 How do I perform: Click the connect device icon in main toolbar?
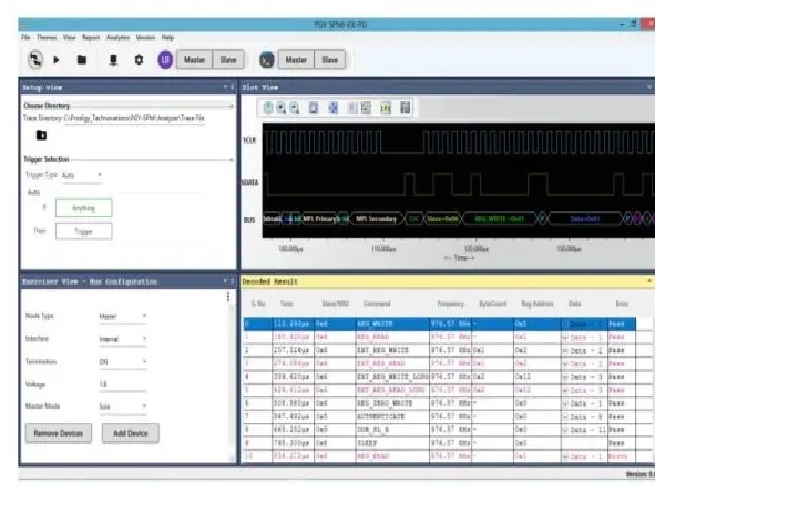35,60
